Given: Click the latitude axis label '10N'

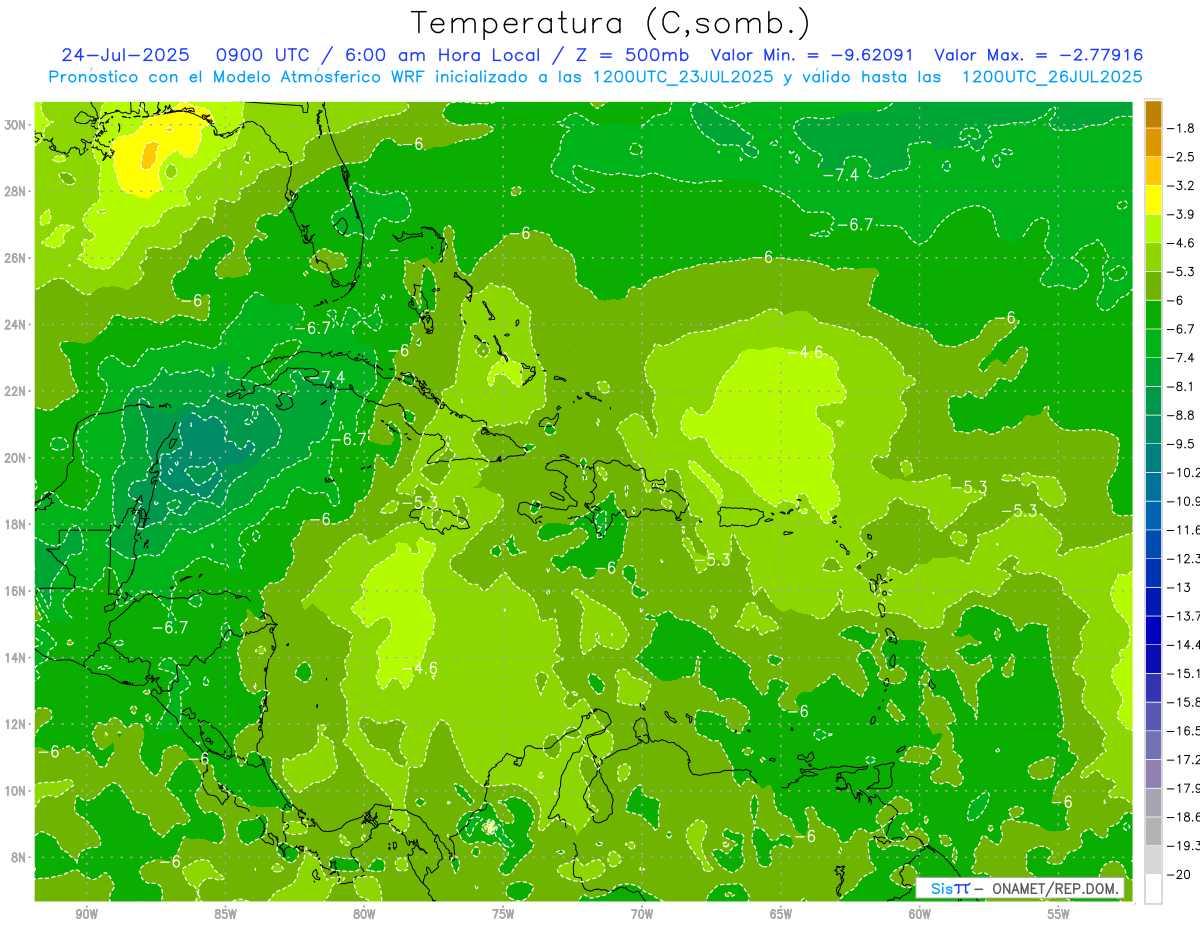Looking at the screenshot, I should click(16, 791).
